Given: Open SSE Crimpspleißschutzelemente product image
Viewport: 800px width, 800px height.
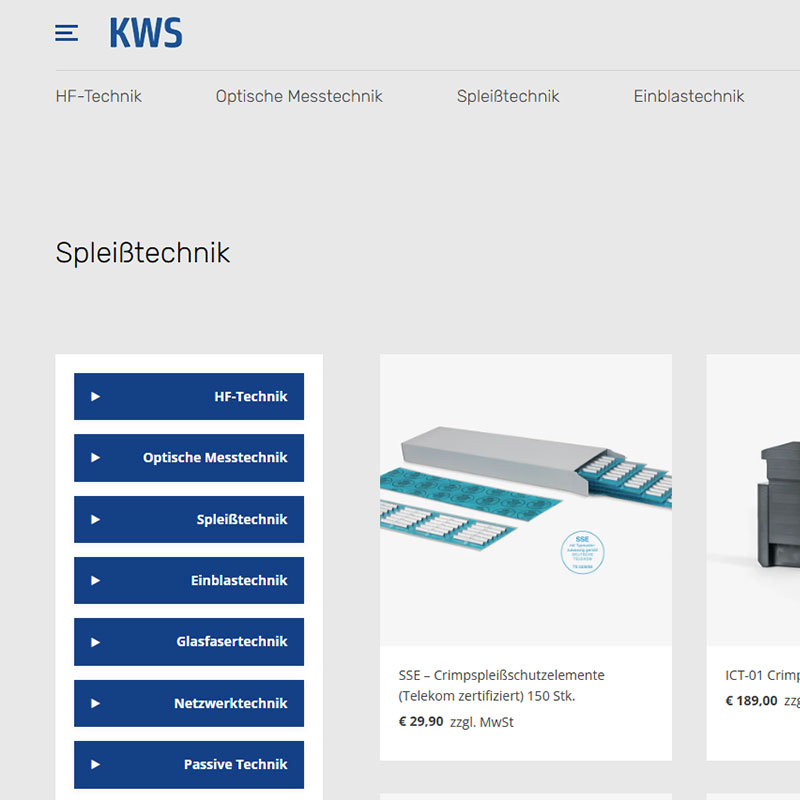Looking at the screenshot, I should [525, 500].
